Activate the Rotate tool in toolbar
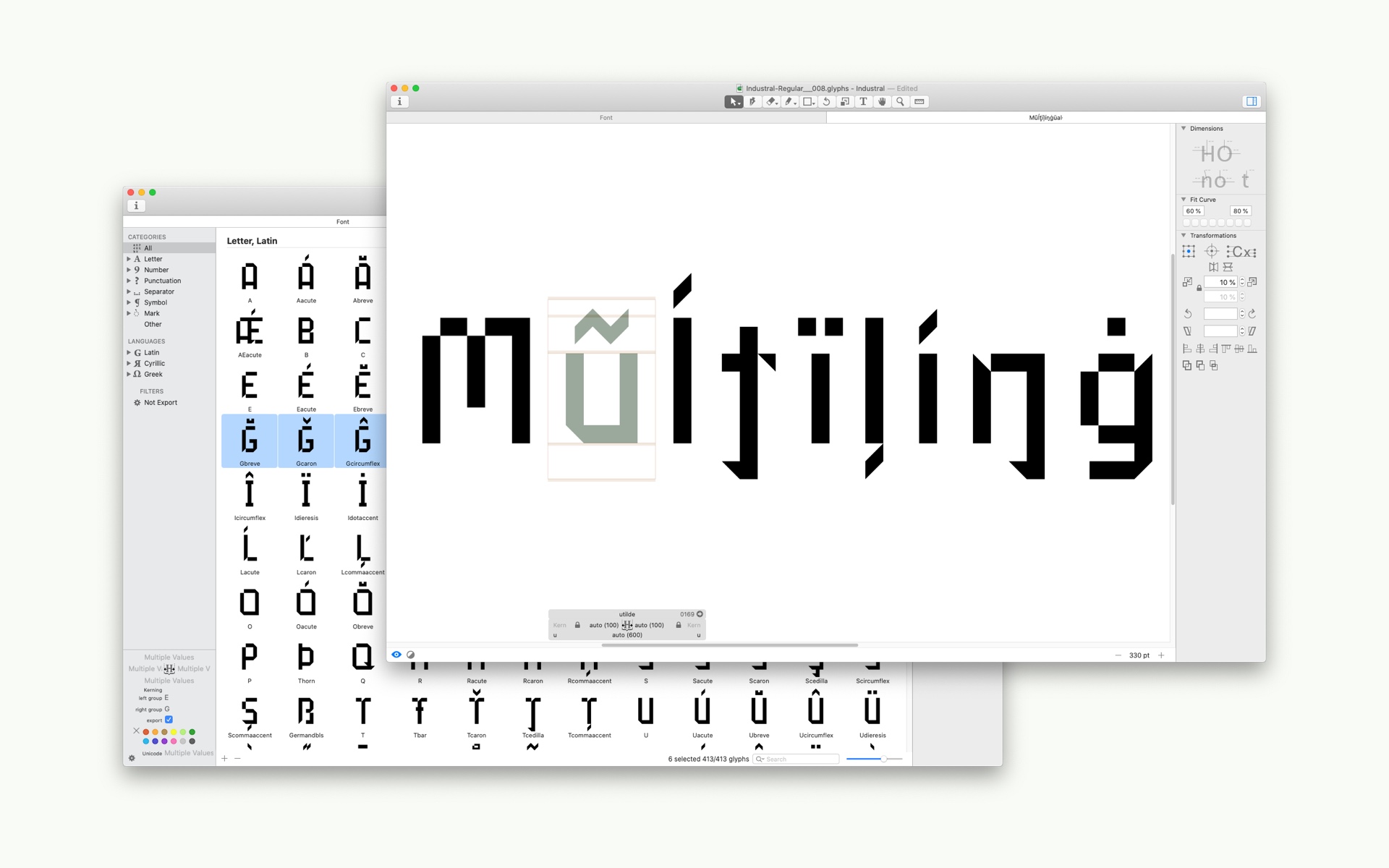Viewport: 1389px width, 868px height. point(827,102)
